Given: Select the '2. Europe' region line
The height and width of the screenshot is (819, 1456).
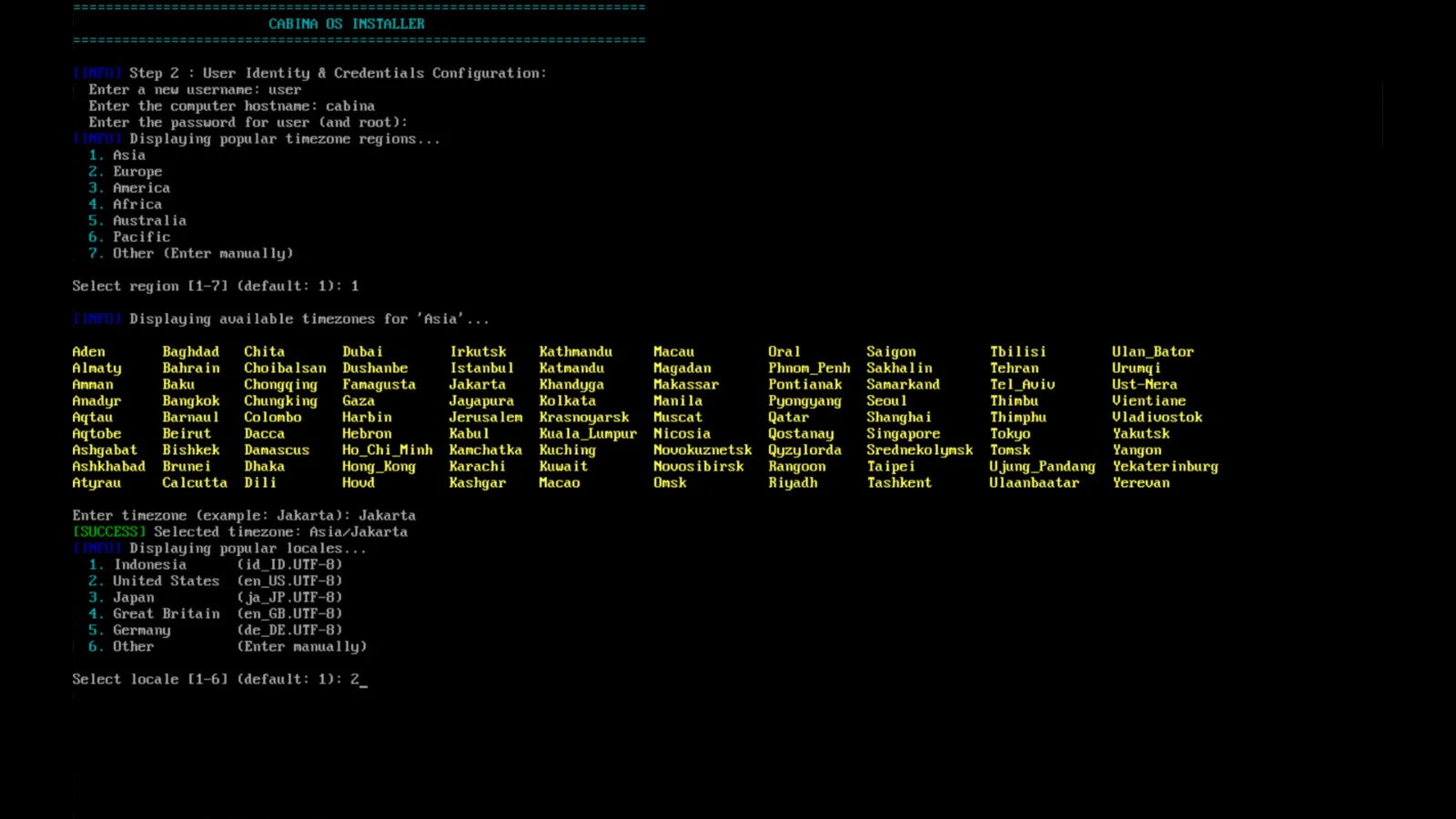Looking at the screenshot, I should 125,171.
